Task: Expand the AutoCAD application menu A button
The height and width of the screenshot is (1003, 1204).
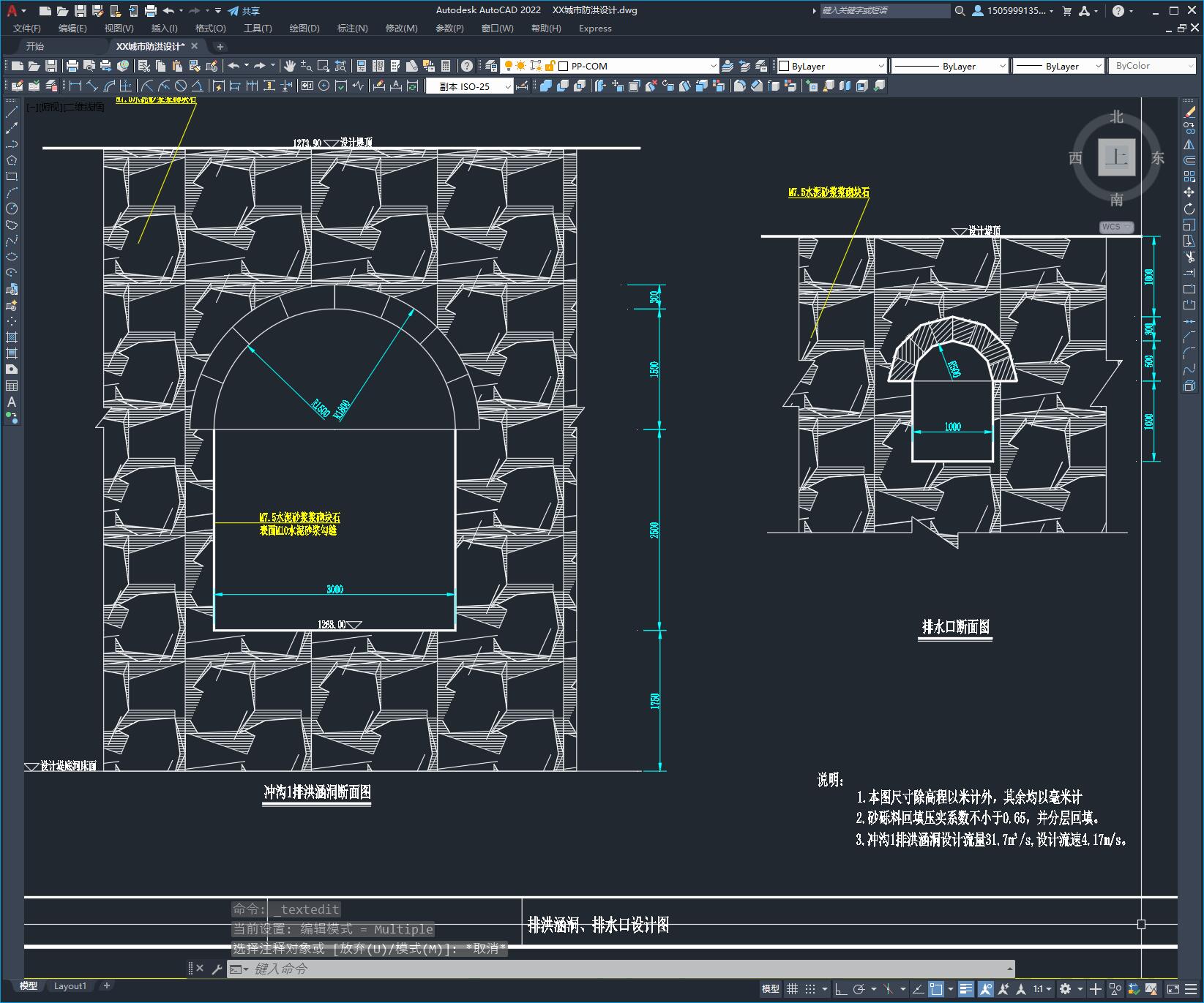Action: click(15, 10)
